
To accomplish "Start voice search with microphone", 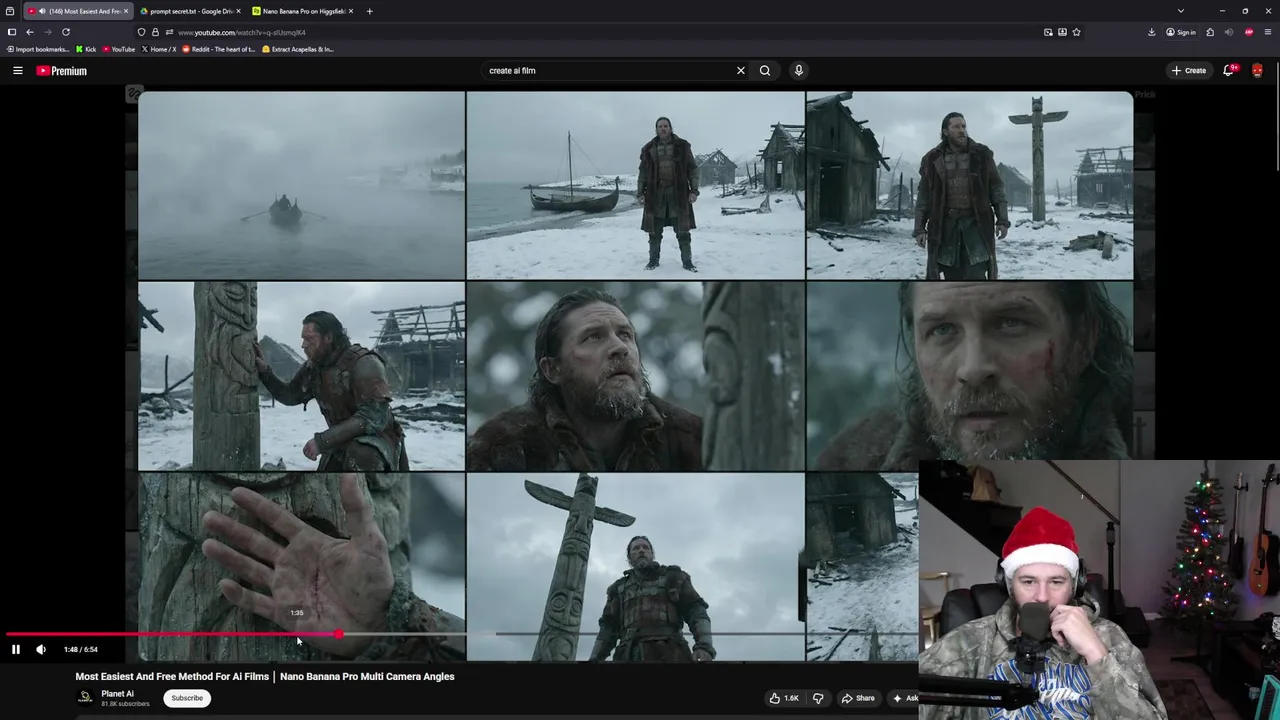I will [798, 71].
